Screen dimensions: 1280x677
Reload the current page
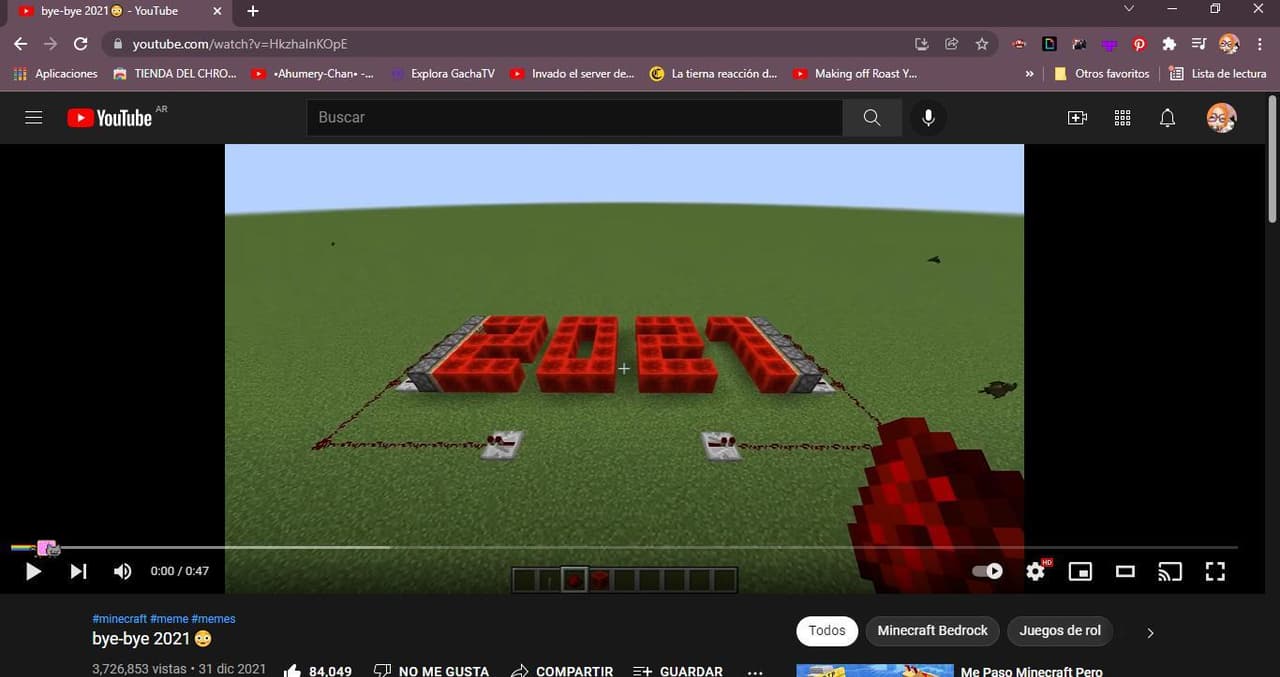81,44
